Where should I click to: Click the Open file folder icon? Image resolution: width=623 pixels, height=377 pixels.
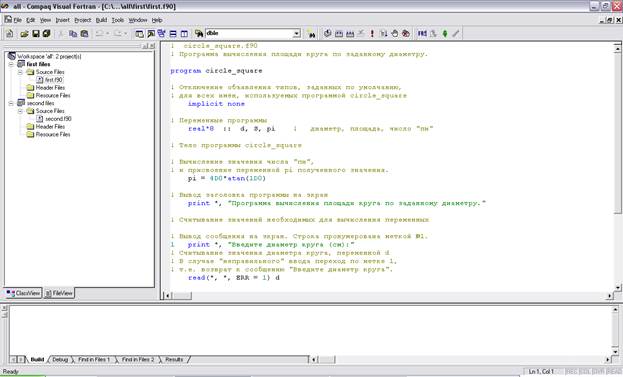[x=24, y=34]
